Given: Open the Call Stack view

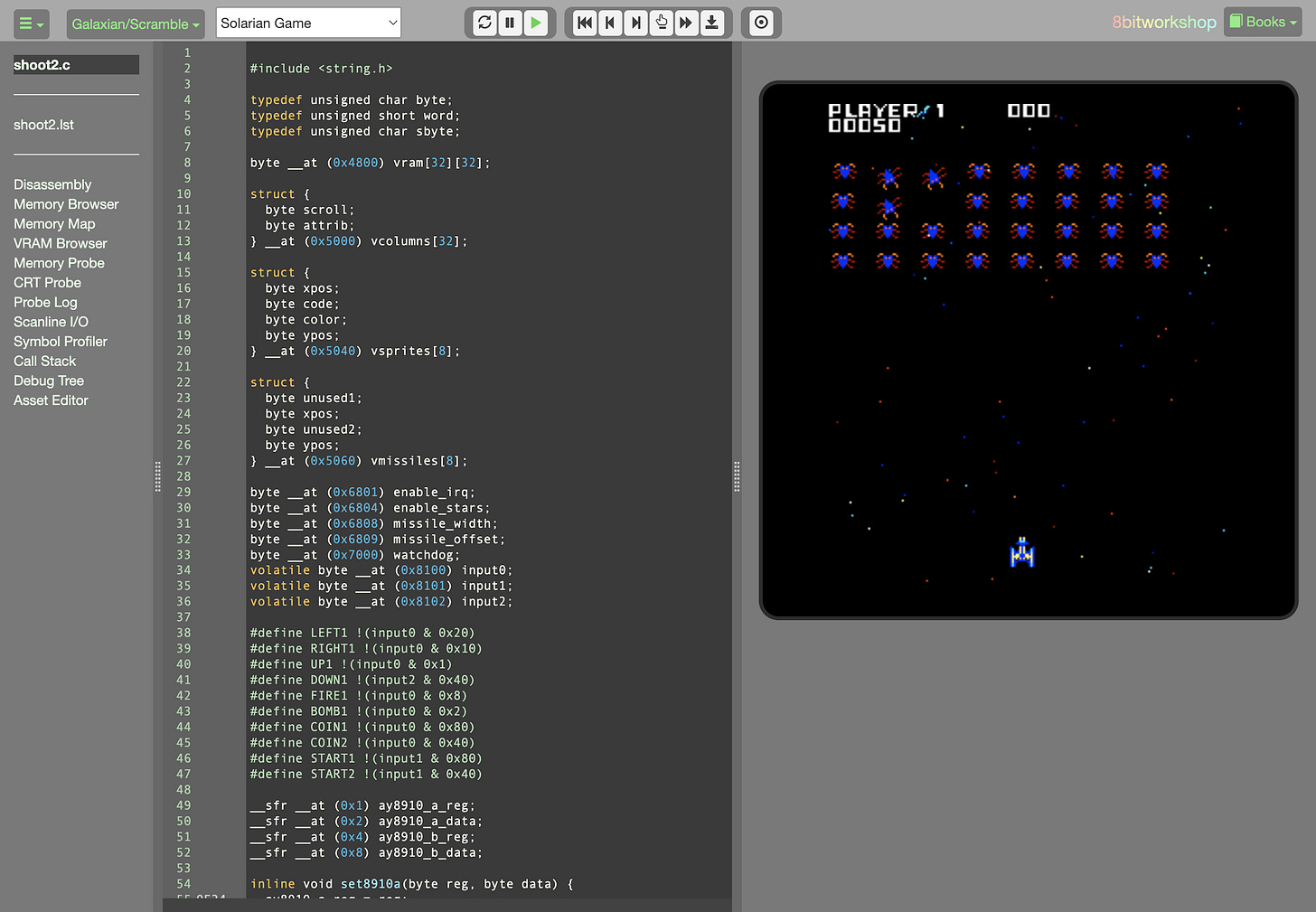Looking at the screenshot, I should pos(44,361).
